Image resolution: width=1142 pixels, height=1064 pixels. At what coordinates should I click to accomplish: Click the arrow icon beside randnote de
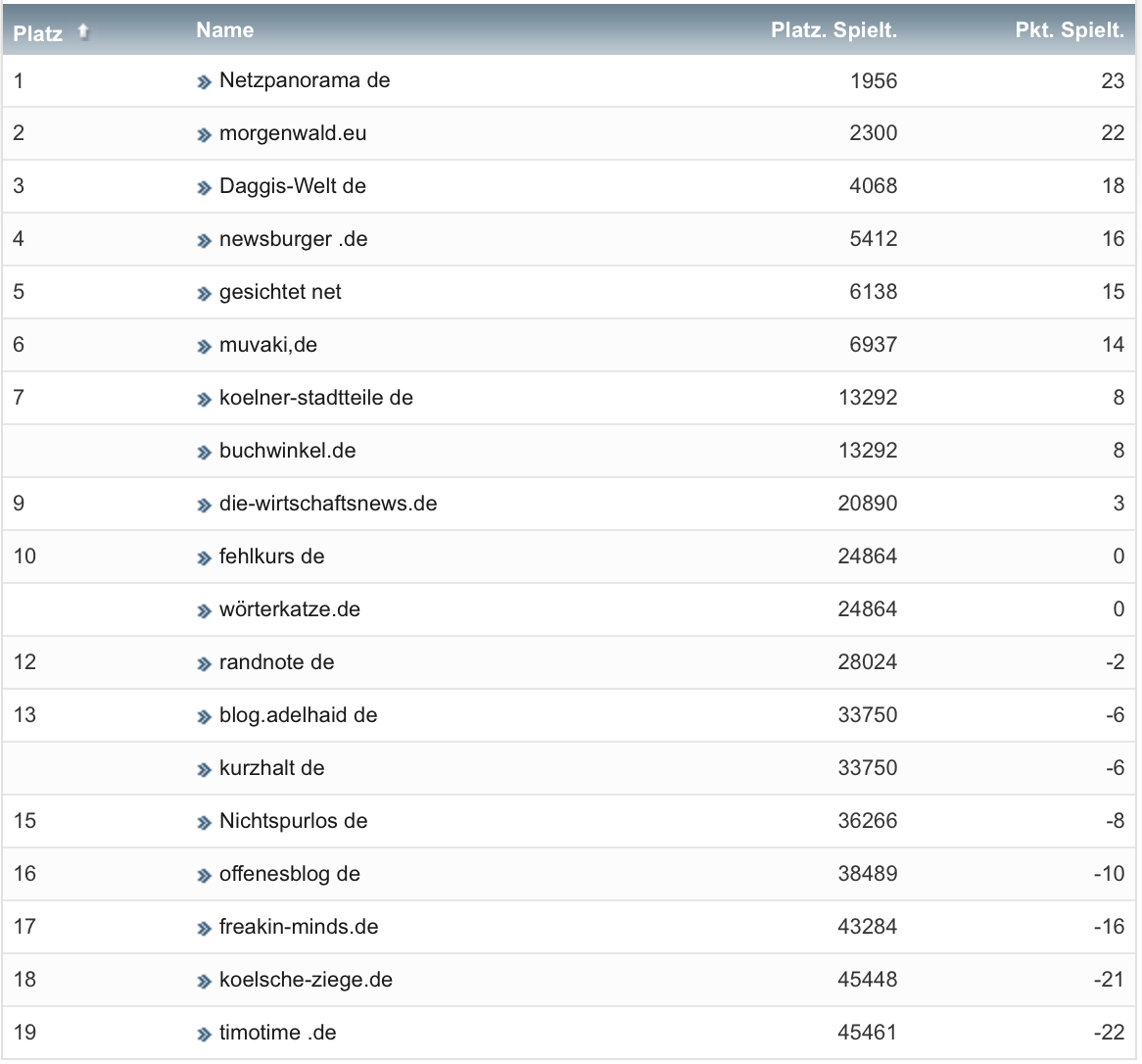pos(204,664)
